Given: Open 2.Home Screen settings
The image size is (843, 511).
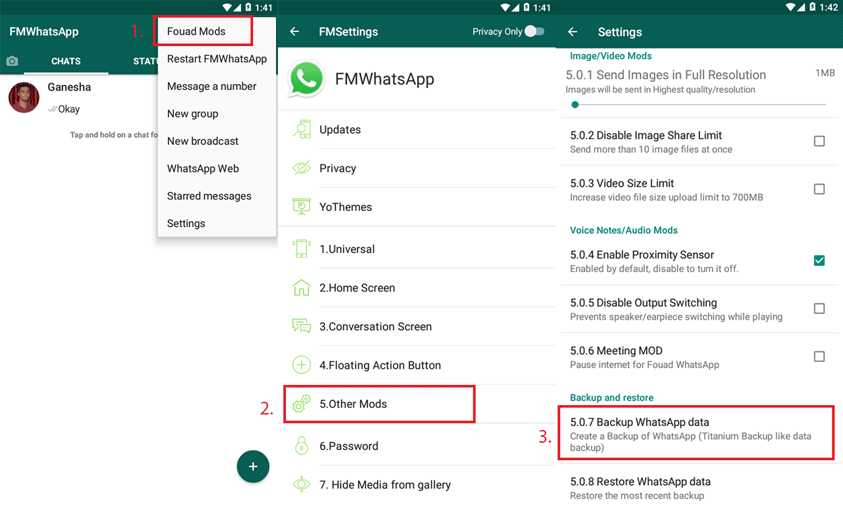Looking at the screenshot, I should click(417, 287).
